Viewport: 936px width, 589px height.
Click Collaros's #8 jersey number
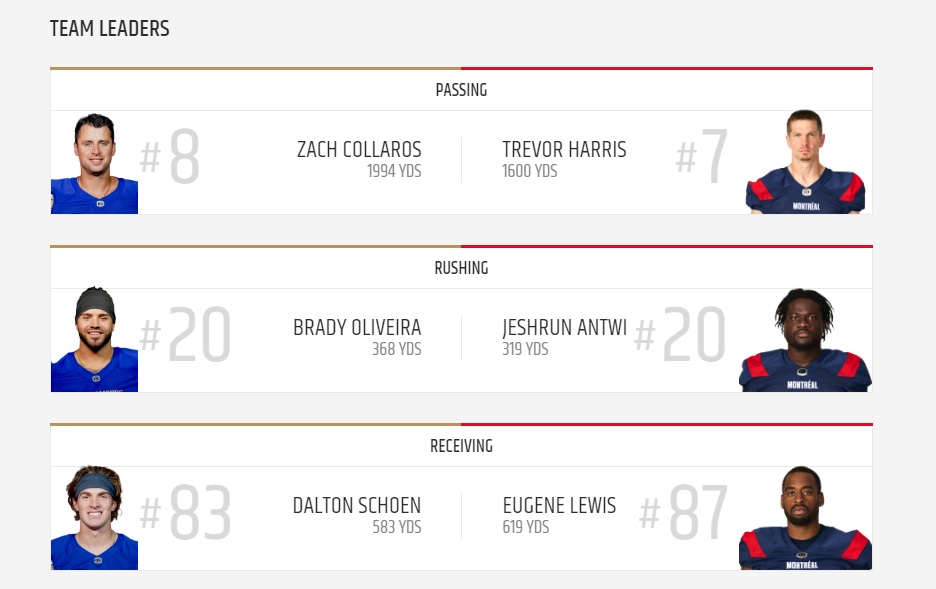[172, 158]
